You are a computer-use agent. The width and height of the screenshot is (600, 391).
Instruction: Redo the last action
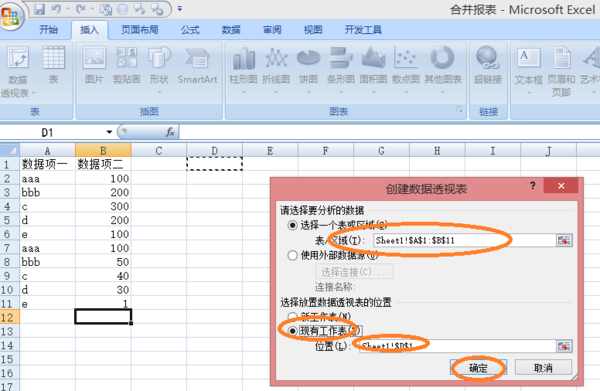81,9
